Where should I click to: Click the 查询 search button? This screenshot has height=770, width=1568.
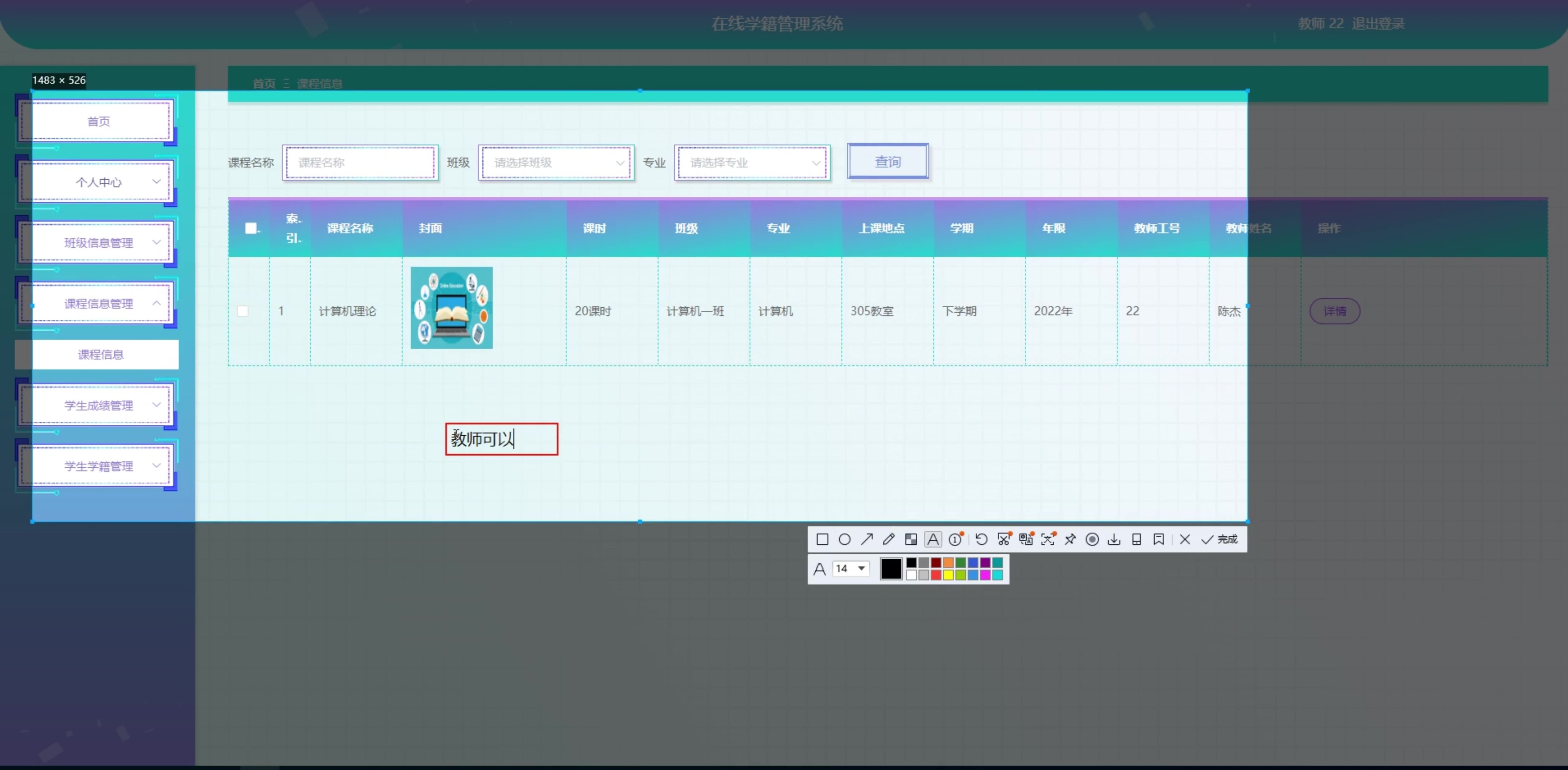point(888,161)
